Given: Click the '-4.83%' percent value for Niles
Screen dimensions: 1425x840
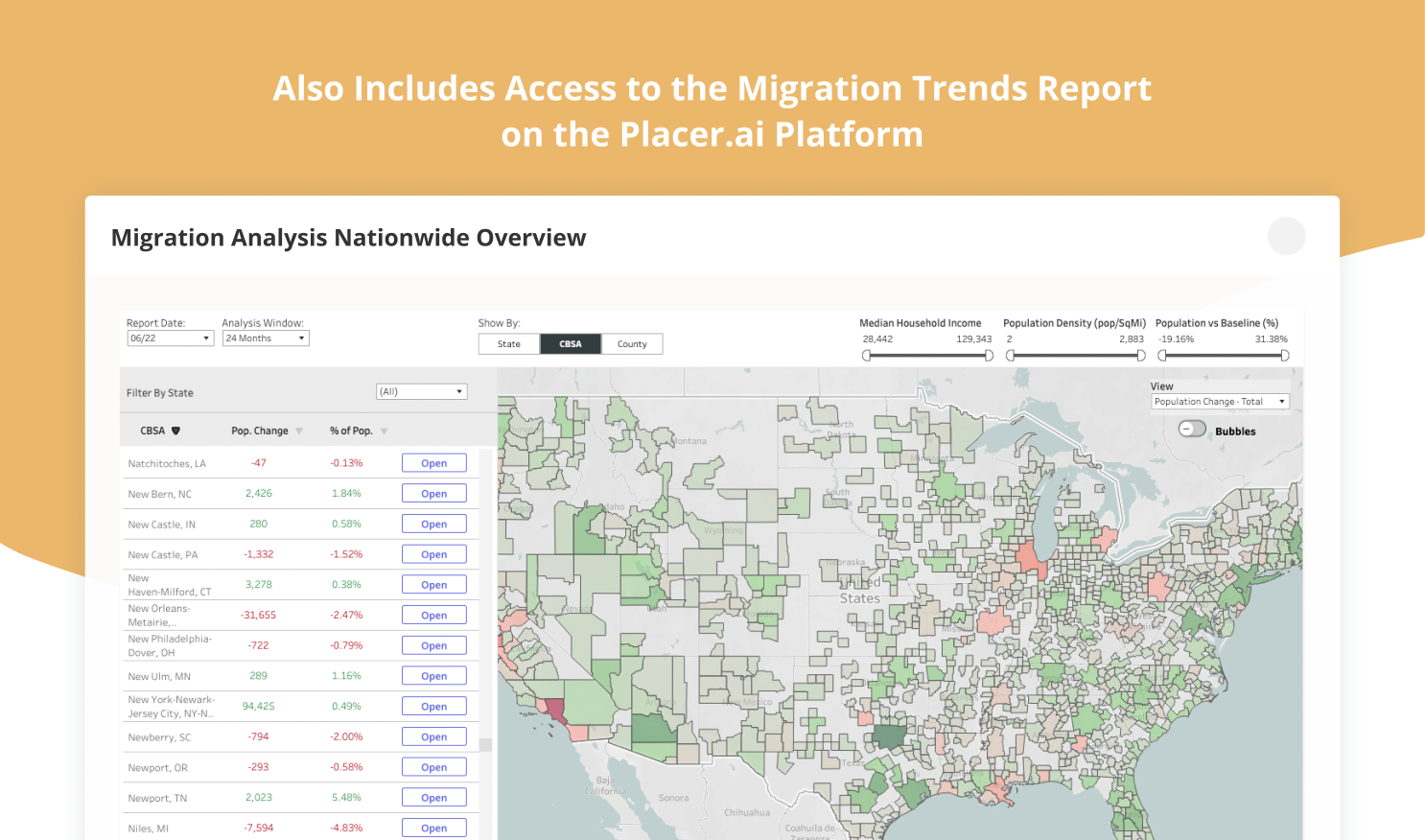Looking at the screenshot, I should tap(346, 828).
